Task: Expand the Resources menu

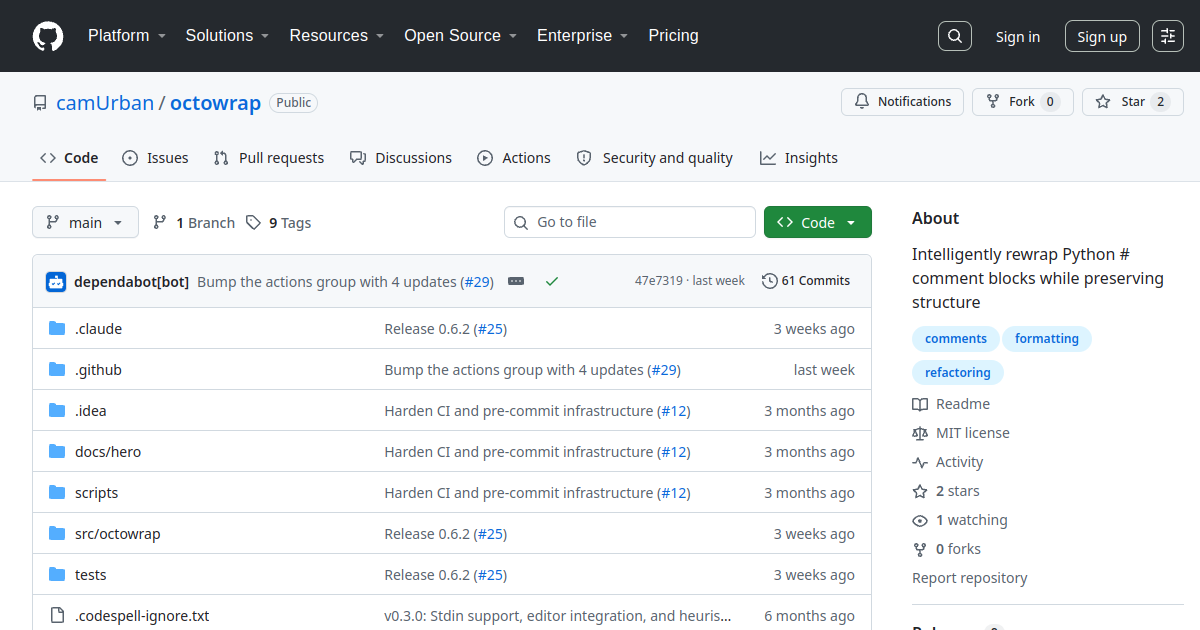Action: [x=337, y=36]
